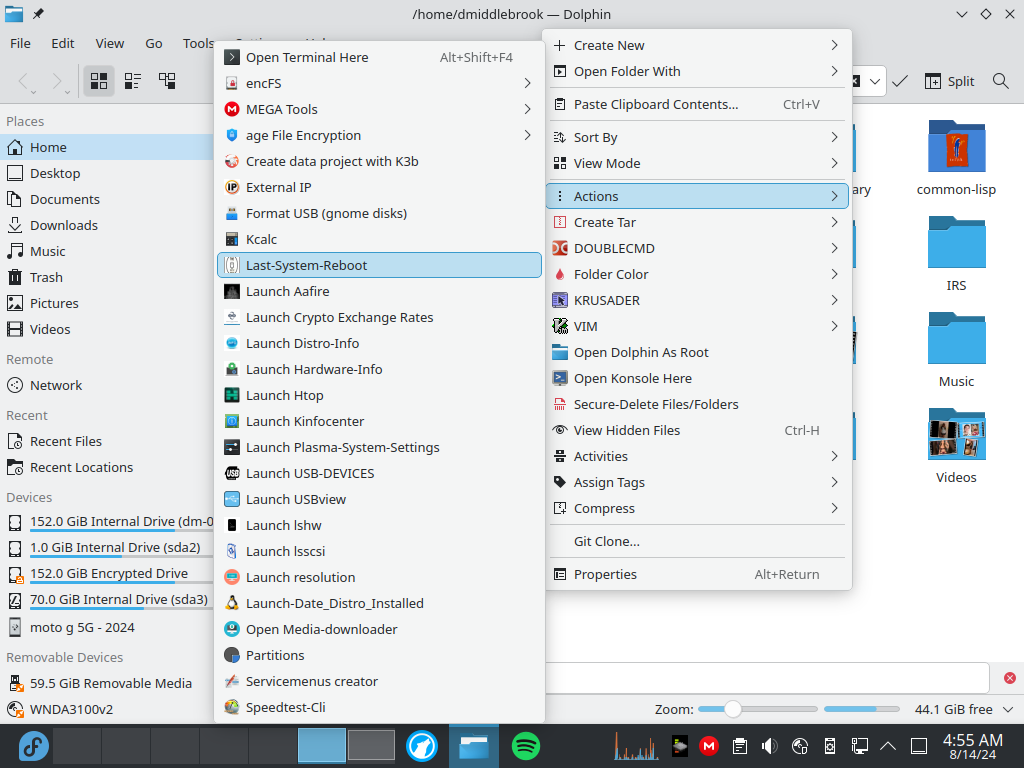Image resolution: width=1024 pixels, height=768 pixels.
Task: Expand age File Encryption submenu
Action: [379, 135]
